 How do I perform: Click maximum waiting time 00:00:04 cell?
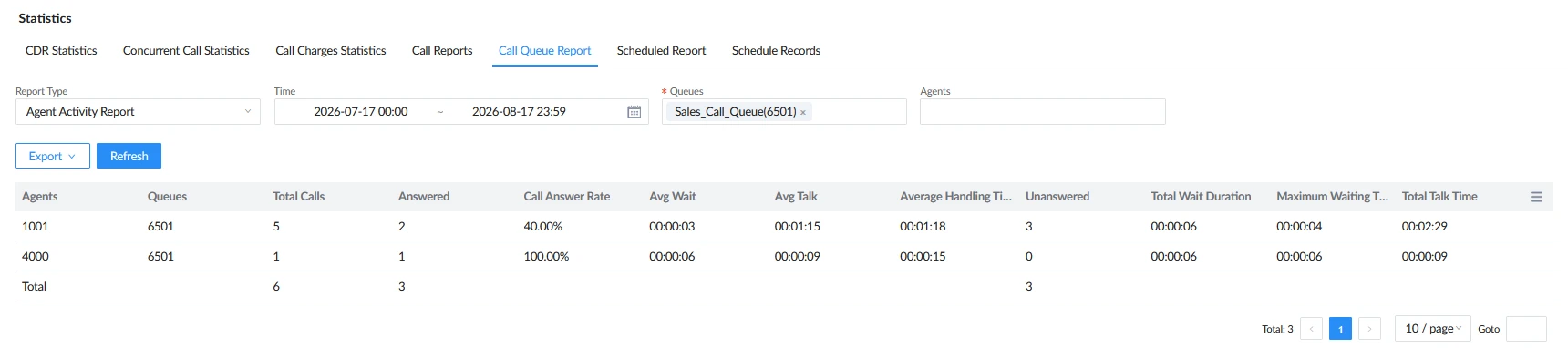click(x=1299, y=227)
